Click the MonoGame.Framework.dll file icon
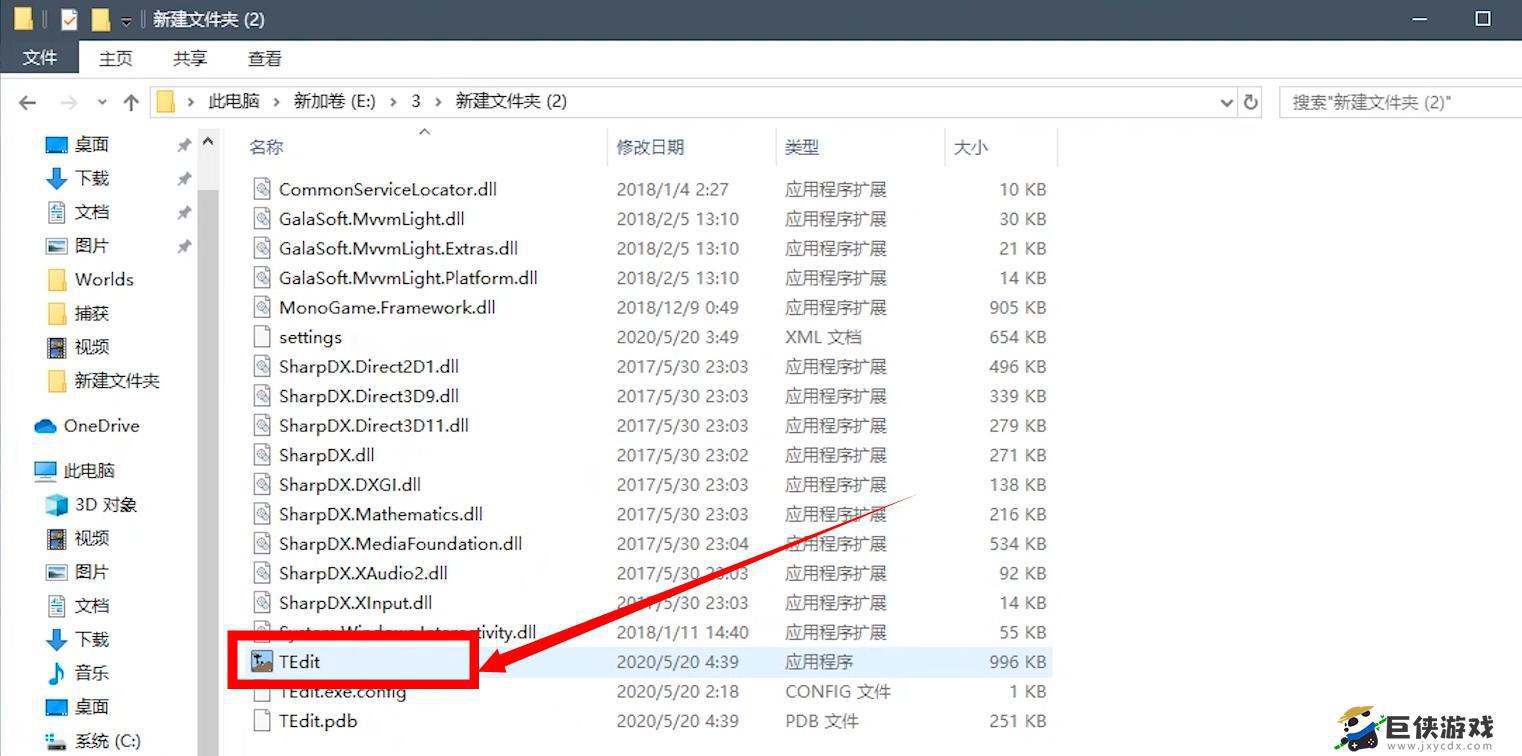 click(262, 307)
